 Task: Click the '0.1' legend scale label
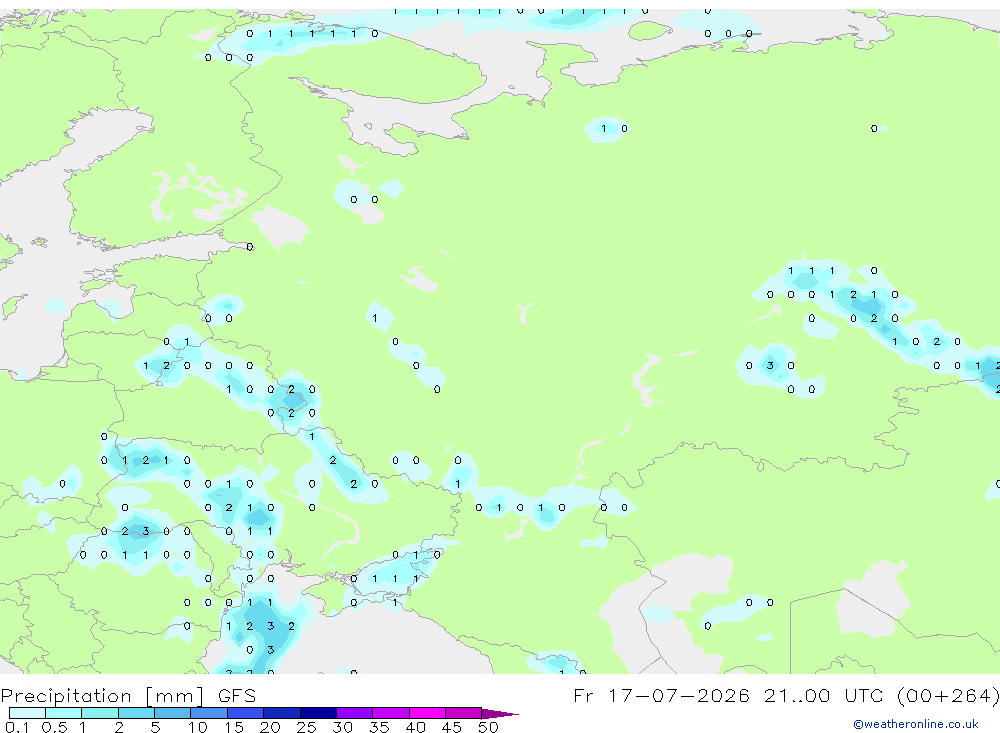pos(17,727)
